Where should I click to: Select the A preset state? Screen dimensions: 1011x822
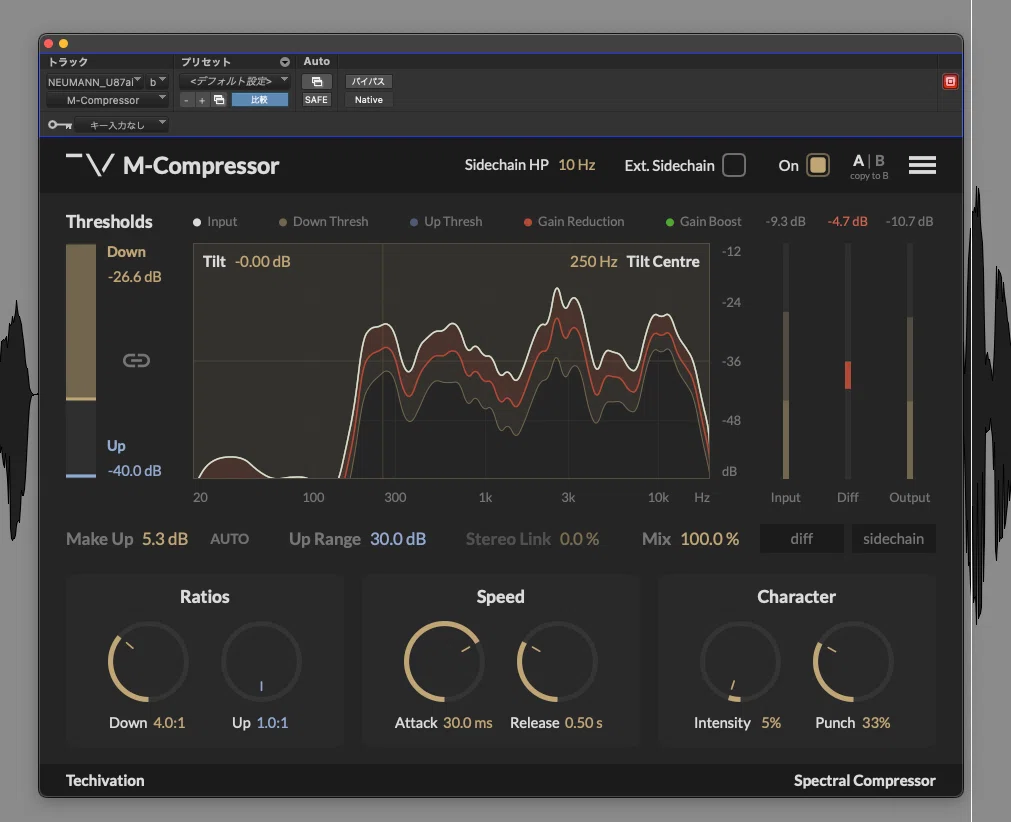tap(858, 161)
